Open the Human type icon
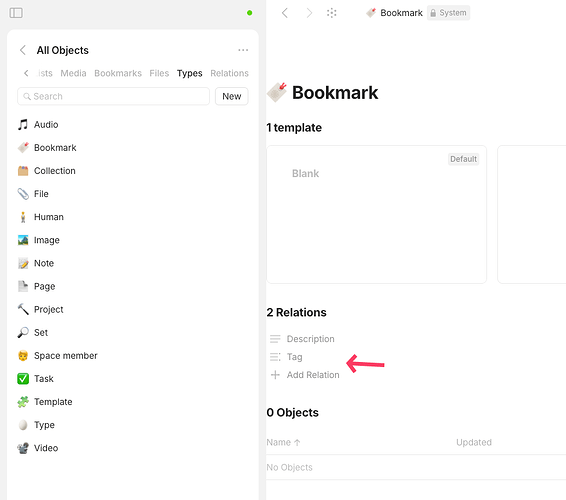 coord(23,217)
